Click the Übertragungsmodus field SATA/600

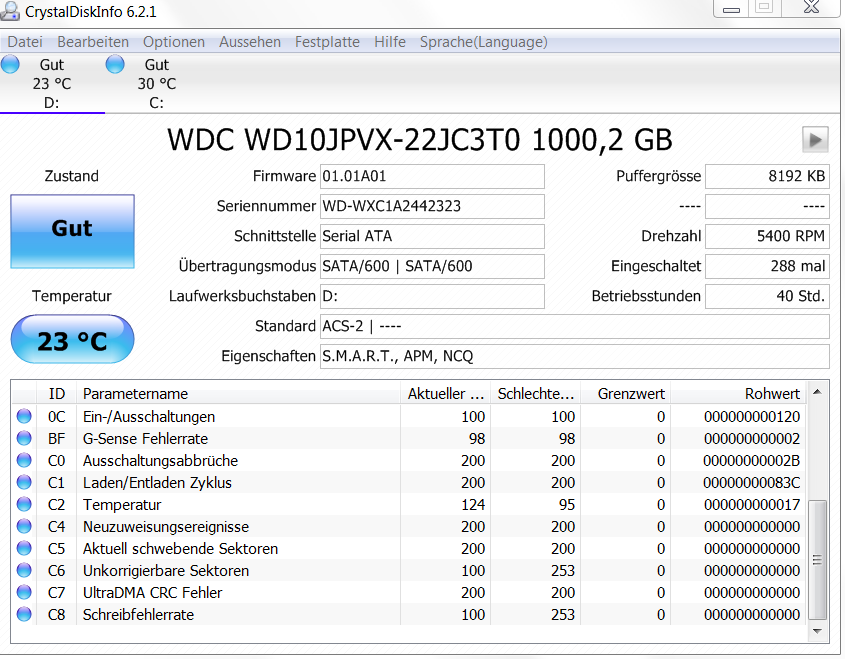coord(432,266)
